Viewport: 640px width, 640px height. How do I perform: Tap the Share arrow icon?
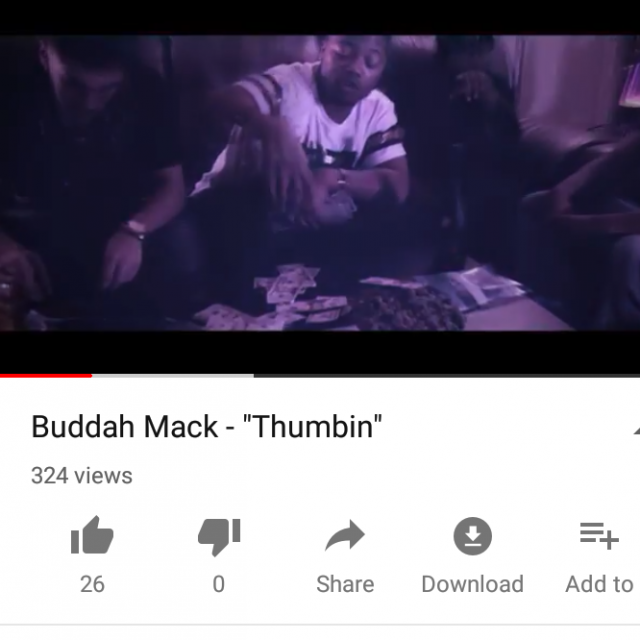pyautogui.click(x=345, y=536)
